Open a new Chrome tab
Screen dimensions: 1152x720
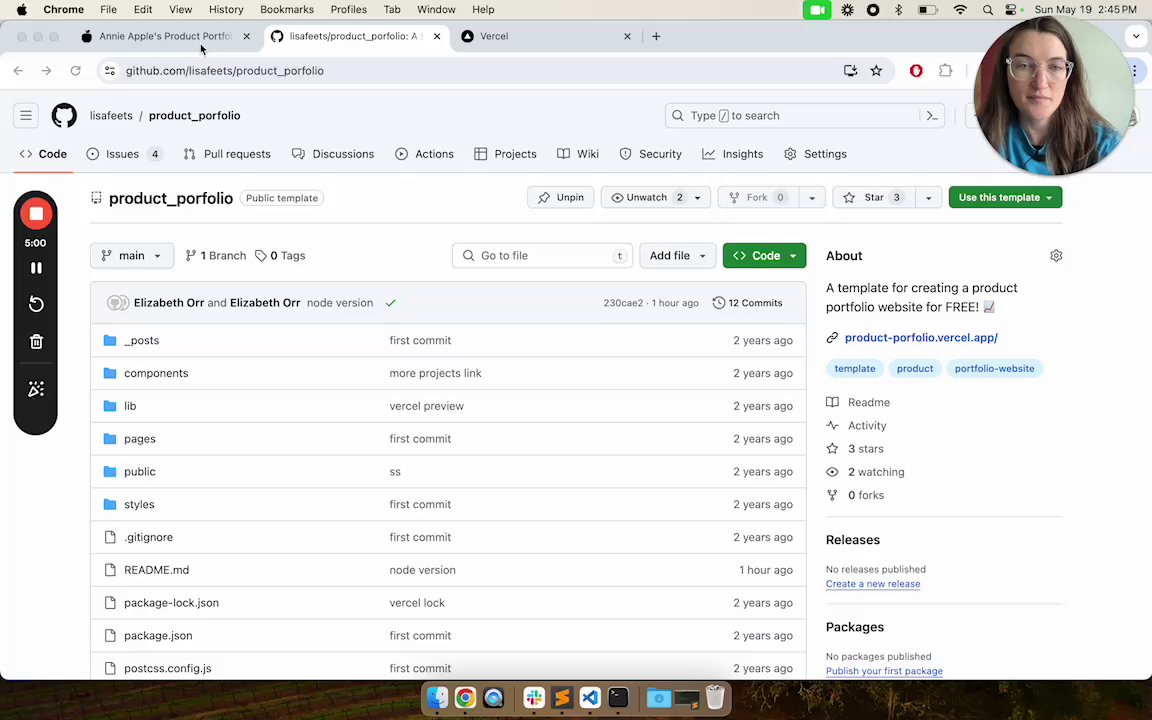click(x=656, y=36)
